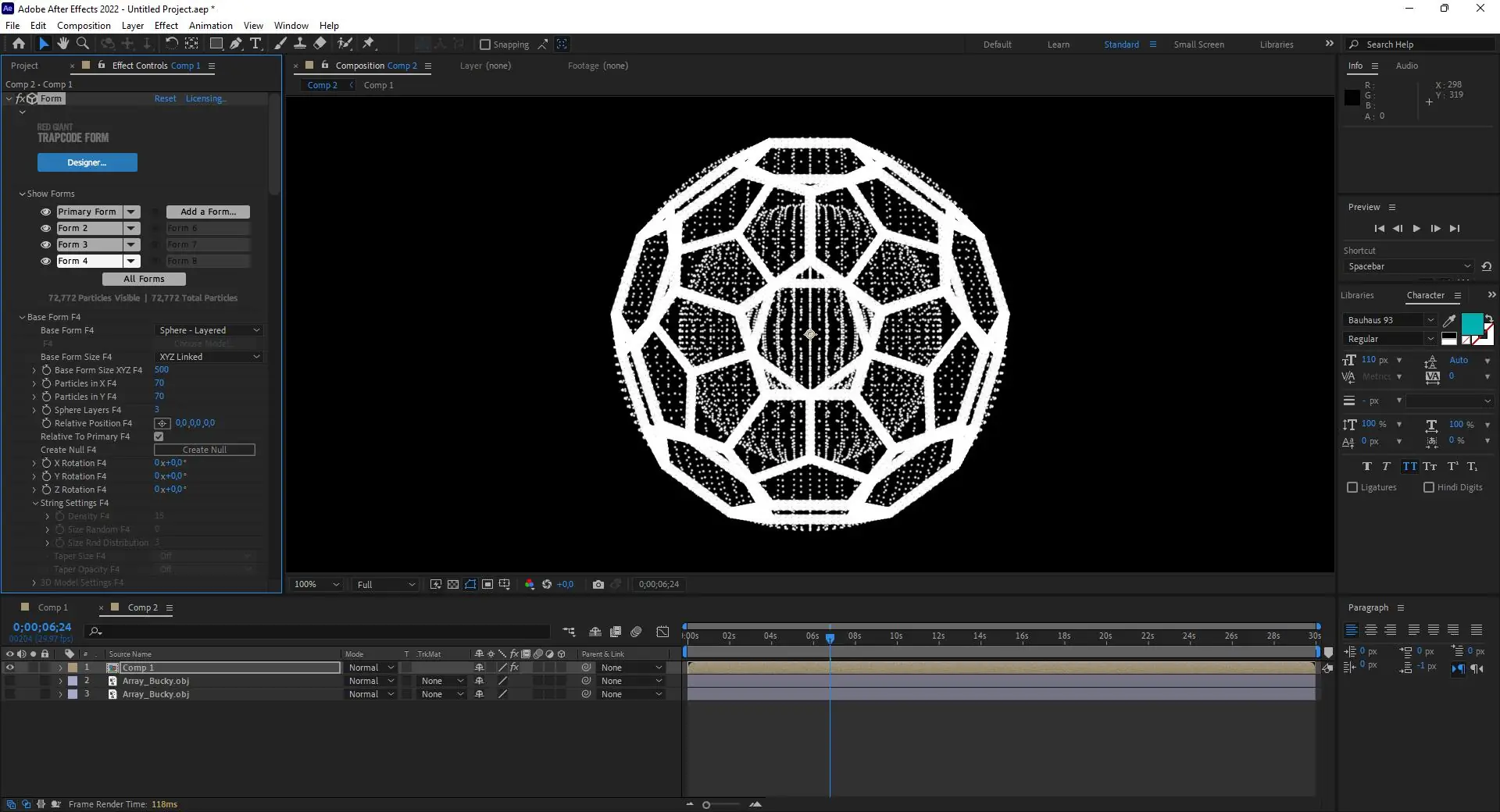Select the Puppet Pin tool
Viewport: 1500px width, 812px height.
tap(369, 44)
